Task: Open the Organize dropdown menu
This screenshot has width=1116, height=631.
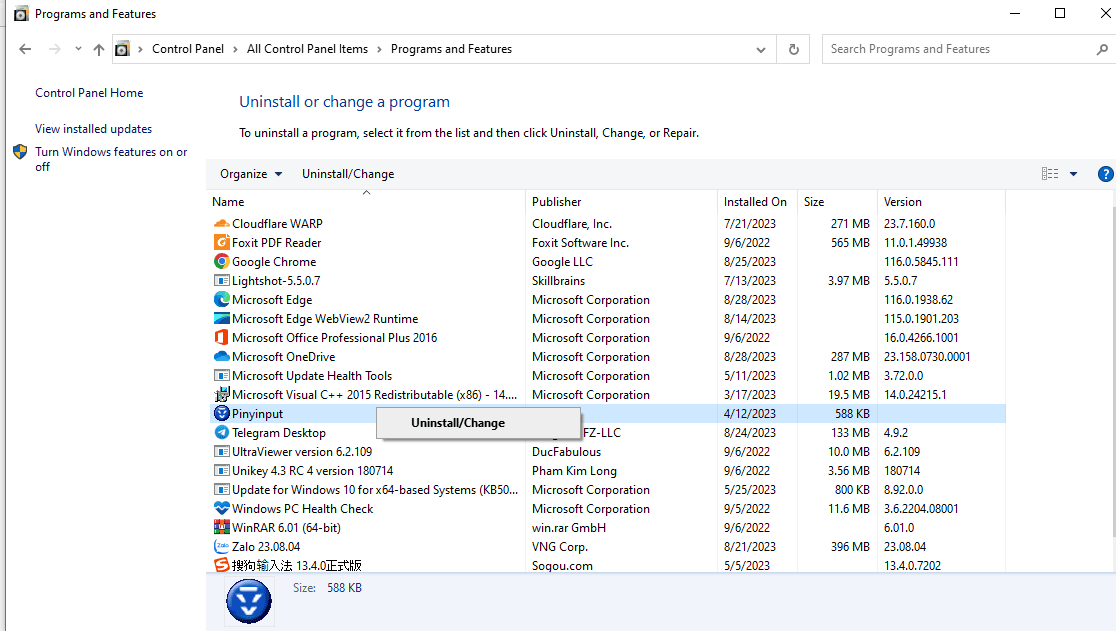Action: pos(251,174)
